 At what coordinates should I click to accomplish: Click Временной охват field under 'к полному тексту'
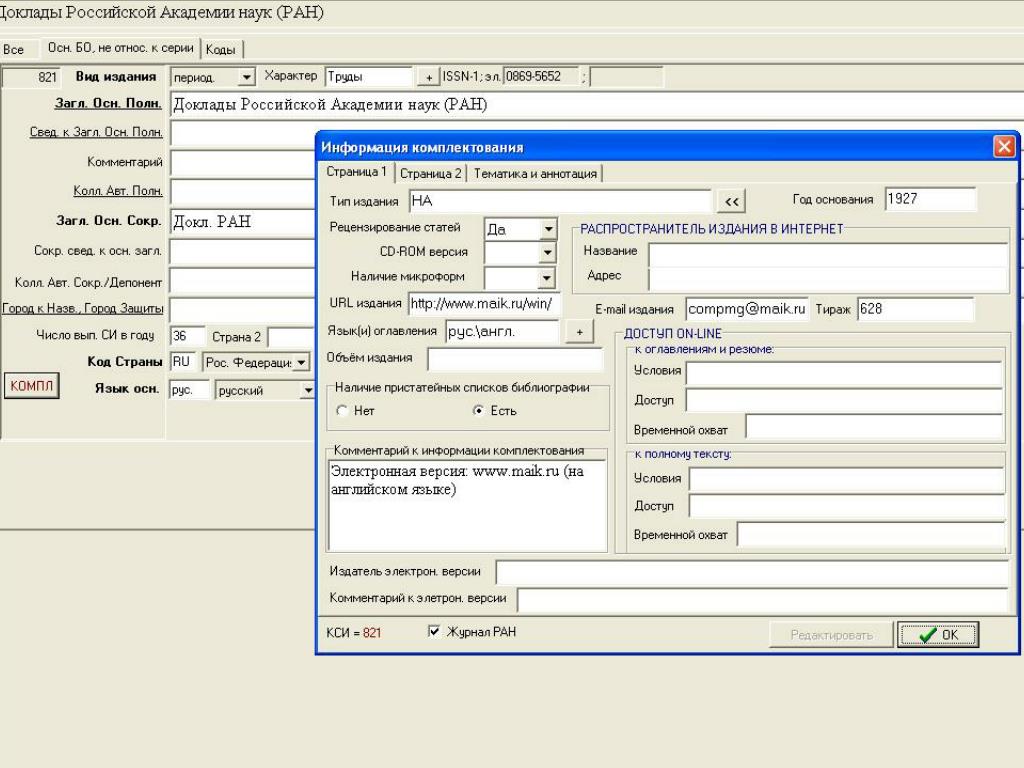pos(871,534)
